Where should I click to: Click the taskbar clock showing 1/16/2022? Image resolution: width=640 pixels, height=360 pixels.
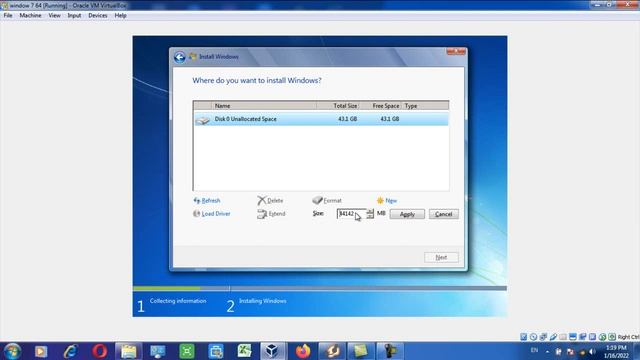point(616,351)
